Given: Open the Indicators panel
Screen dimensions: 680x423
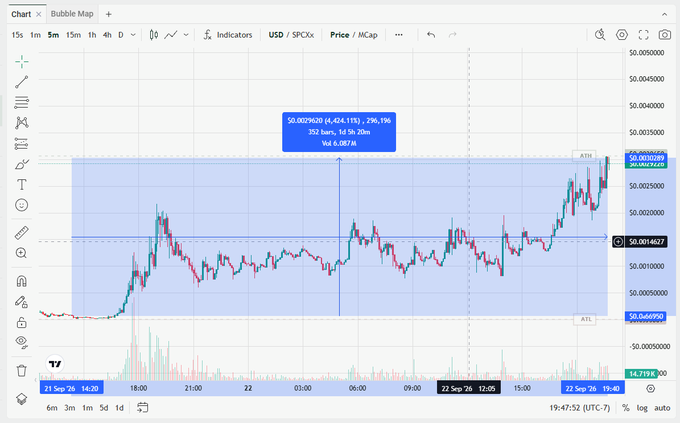Looking at the screenshot, I should (x=228, y=35).
